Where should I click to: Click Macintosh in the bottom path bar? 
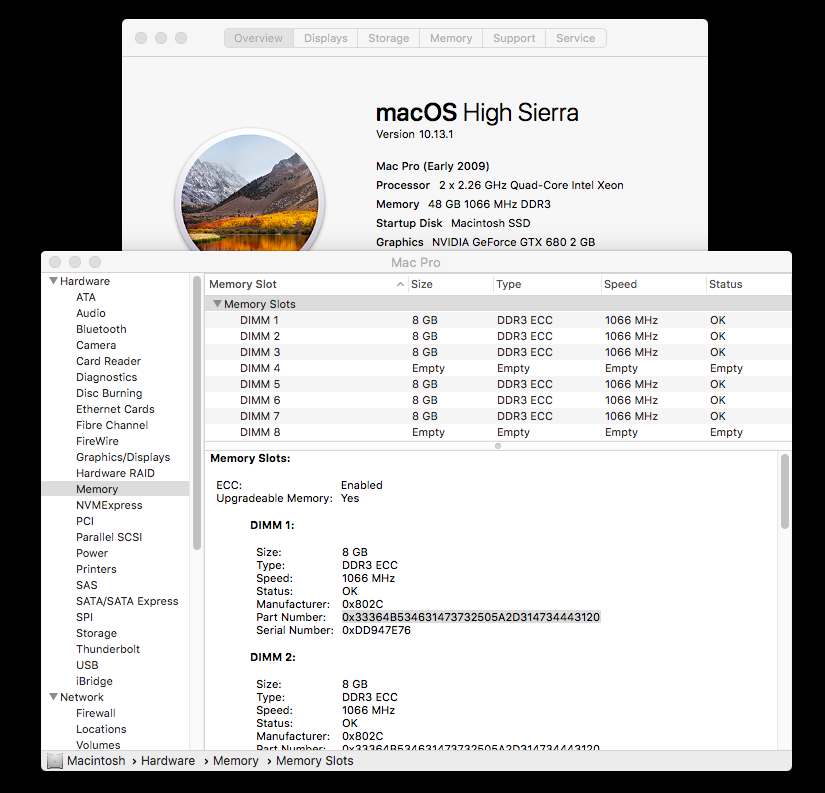pos(96,761)
